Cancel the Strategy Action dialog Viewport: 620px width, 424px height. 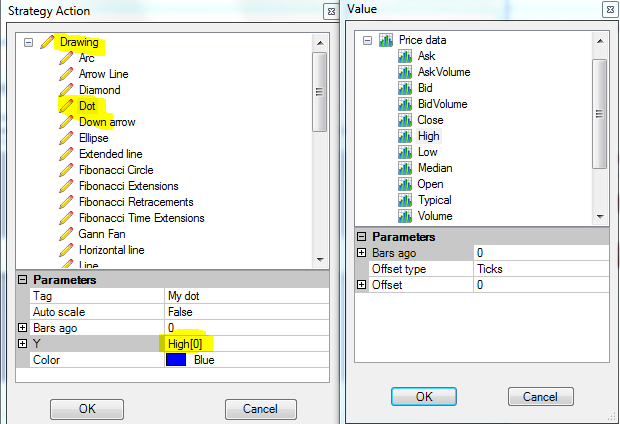261,409
